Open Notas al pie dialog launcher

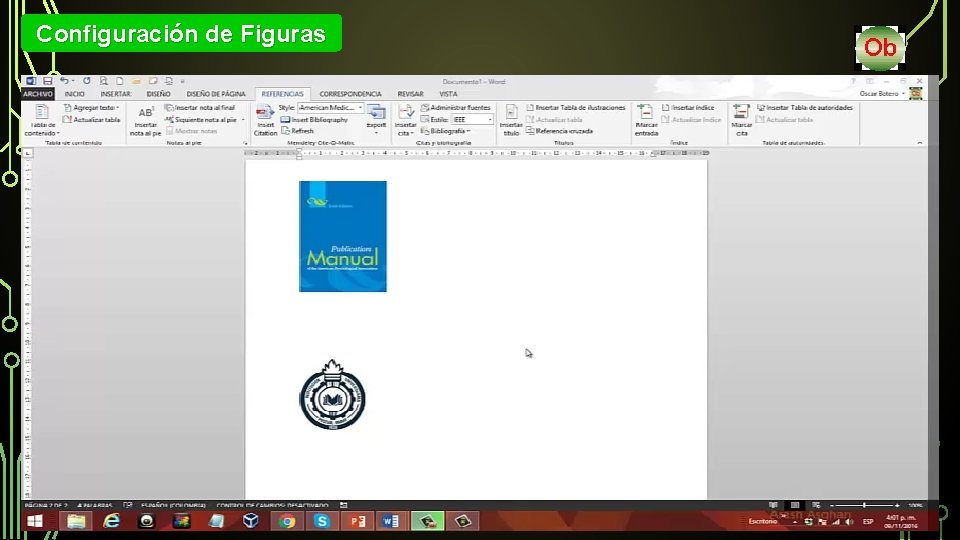point(246,143)
